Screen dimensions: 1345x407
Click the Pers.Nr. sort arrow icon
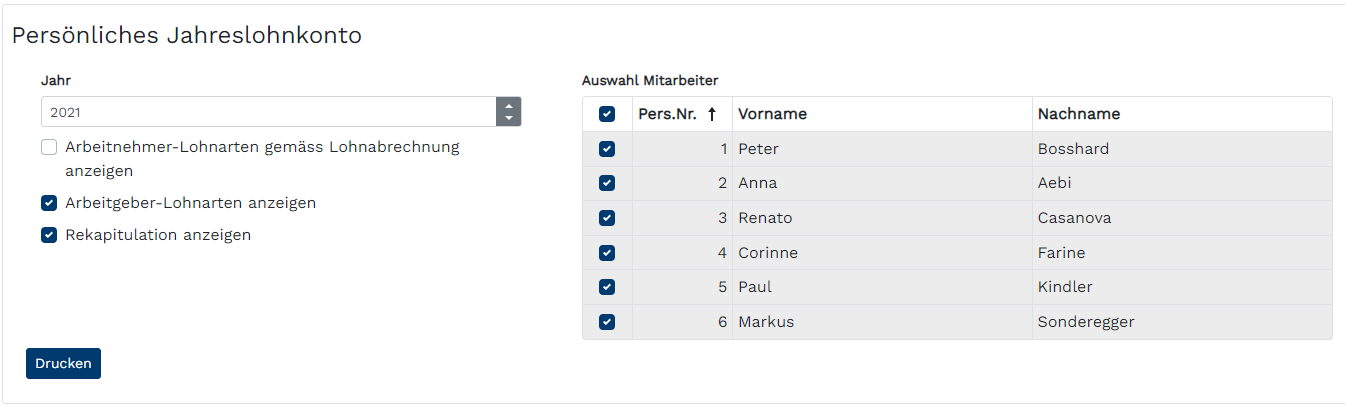712,114
